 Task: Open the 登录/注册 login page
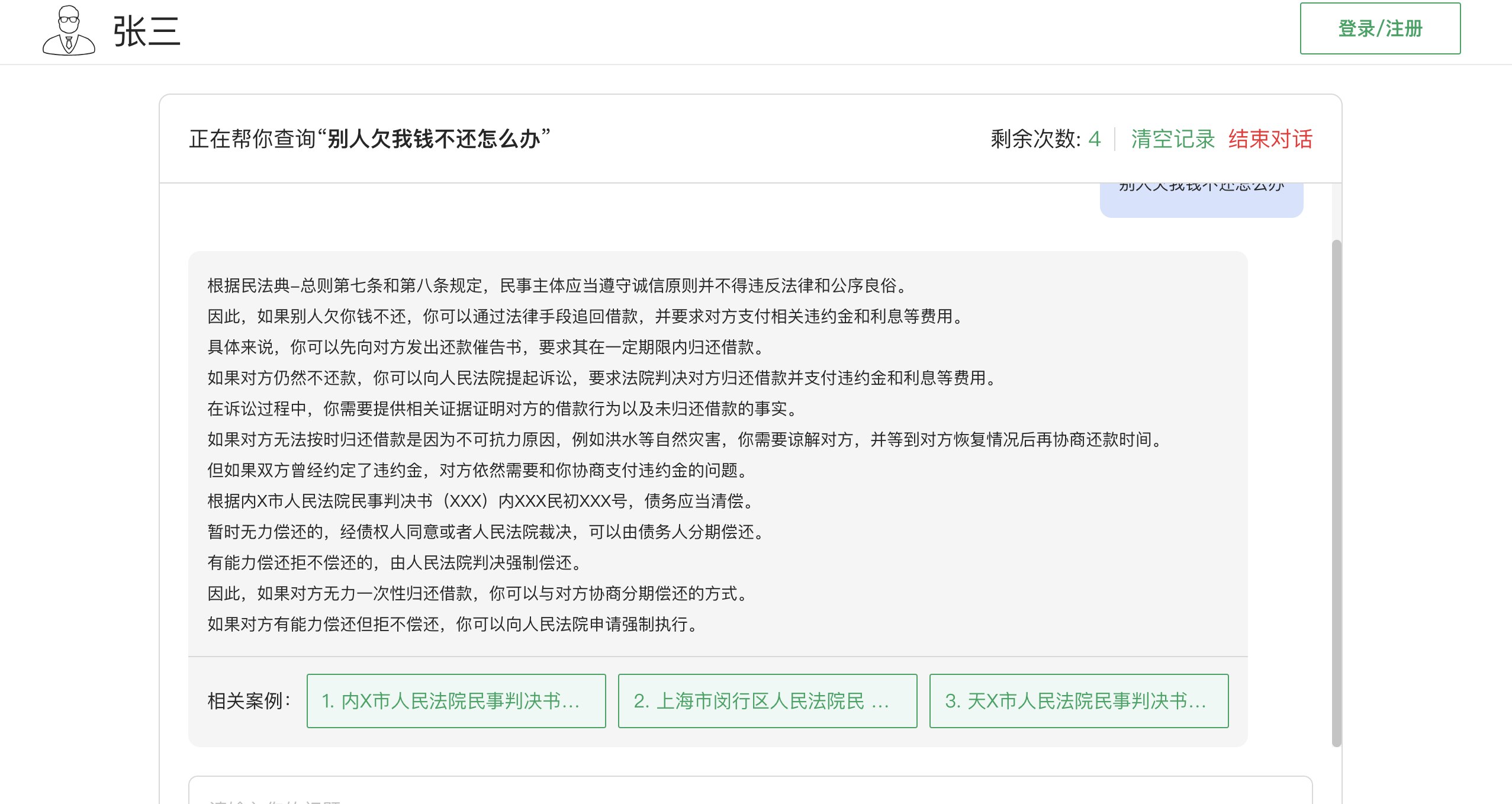coord(1379,28)
